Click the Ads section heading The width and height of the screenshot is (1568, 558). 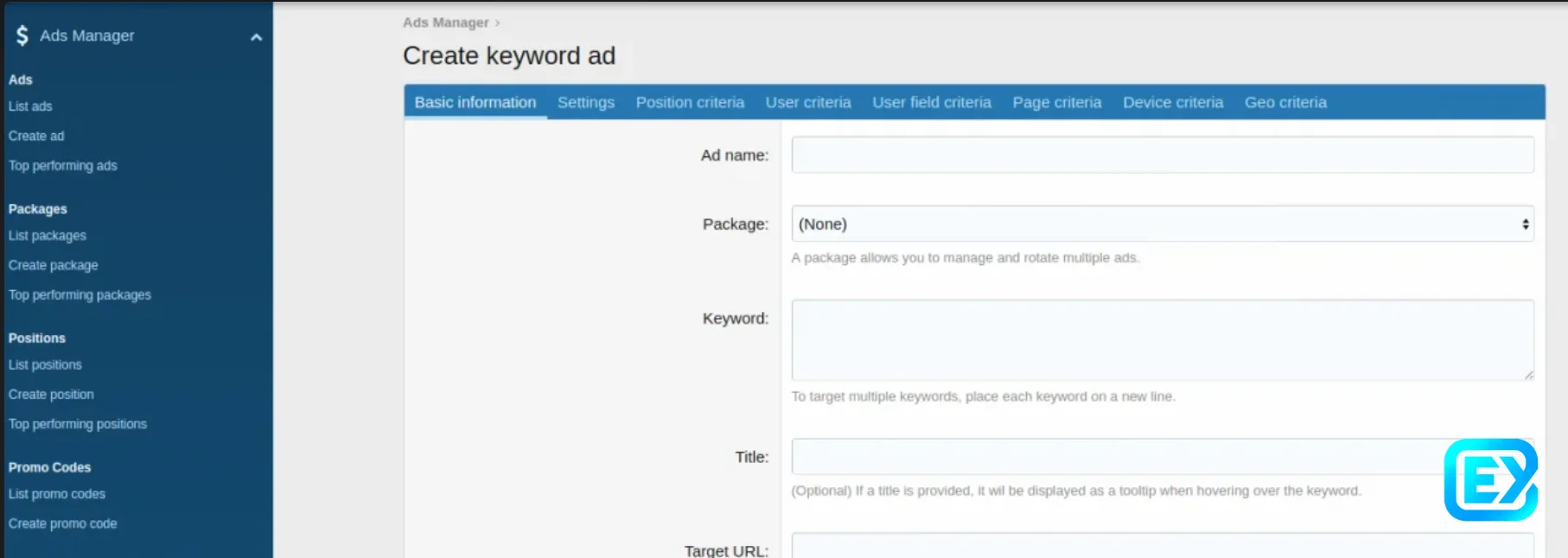pyautogui.click(x=20, y=79)
